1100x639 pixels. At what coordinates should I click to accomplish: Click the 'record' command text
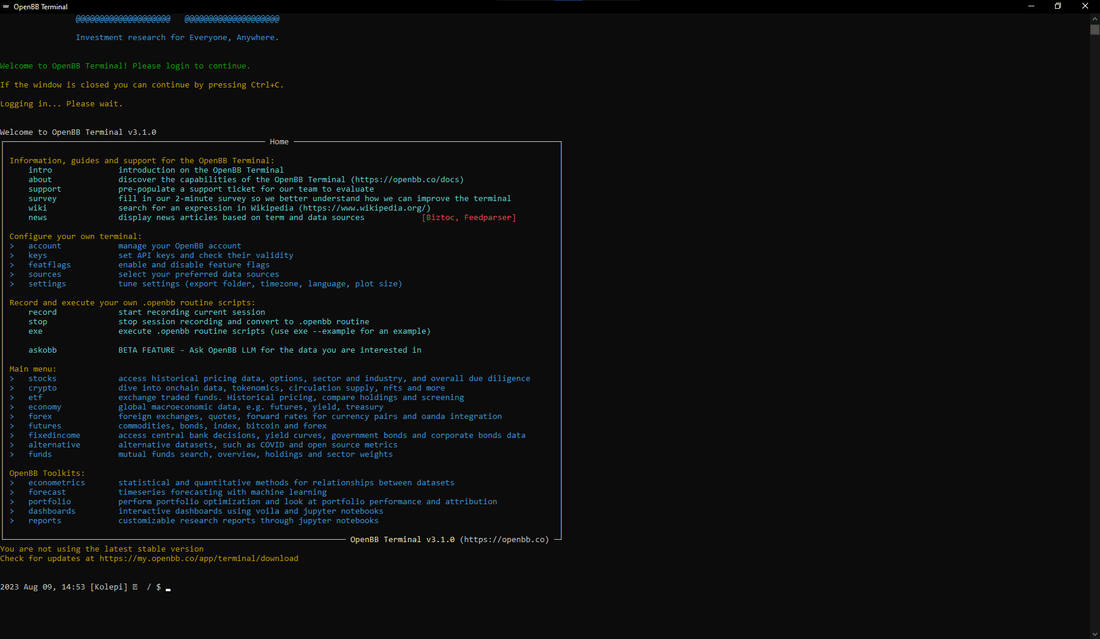tap(43, 312)
